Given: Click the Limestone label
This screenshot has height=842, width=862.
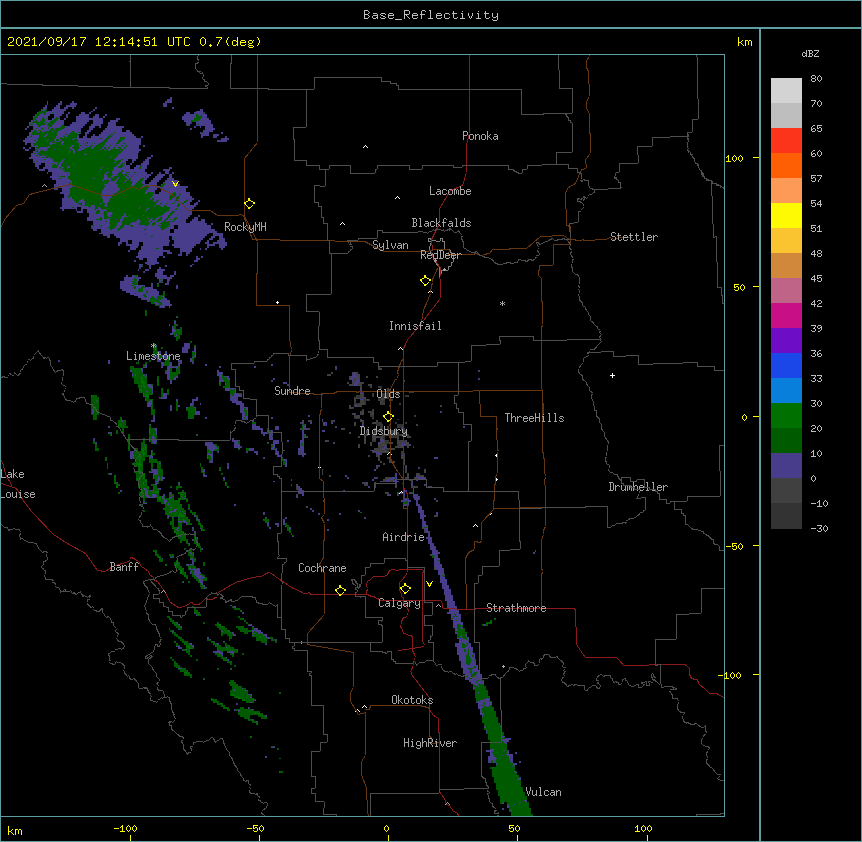Looking at the screenshot, I should pos(153,356).
